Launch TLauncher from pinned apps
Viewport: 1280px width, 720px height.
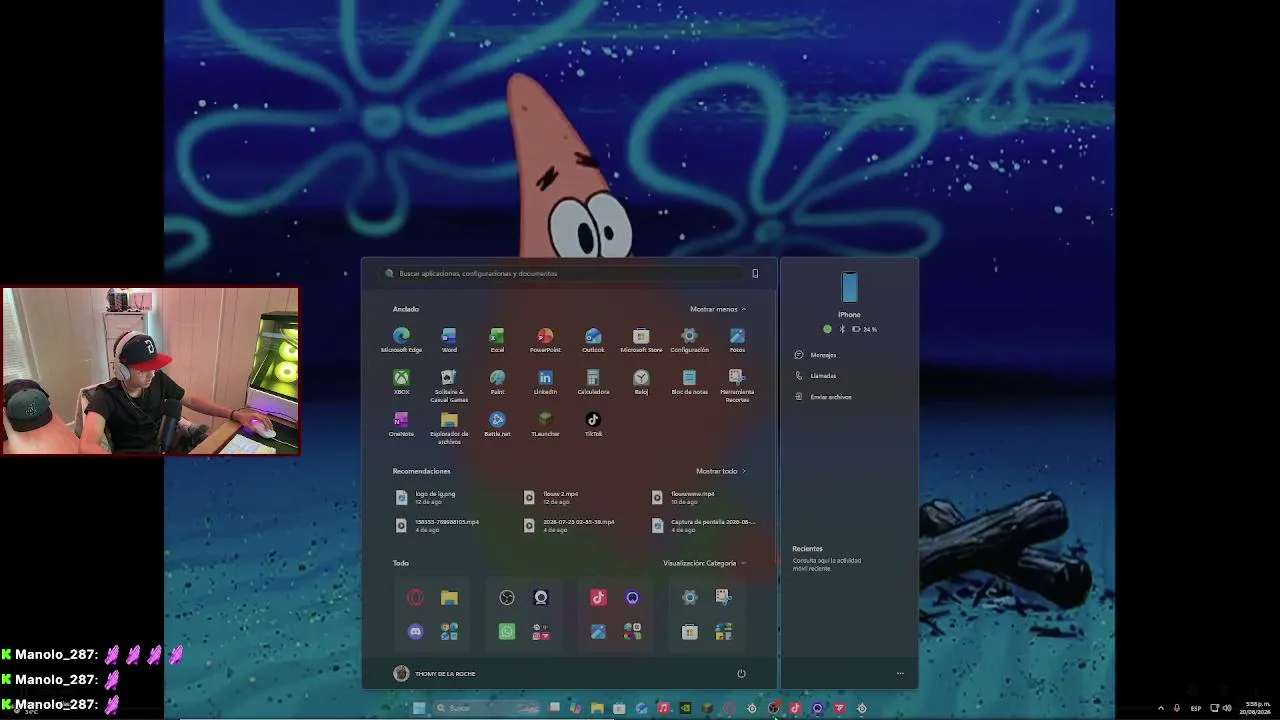[545, 424]
